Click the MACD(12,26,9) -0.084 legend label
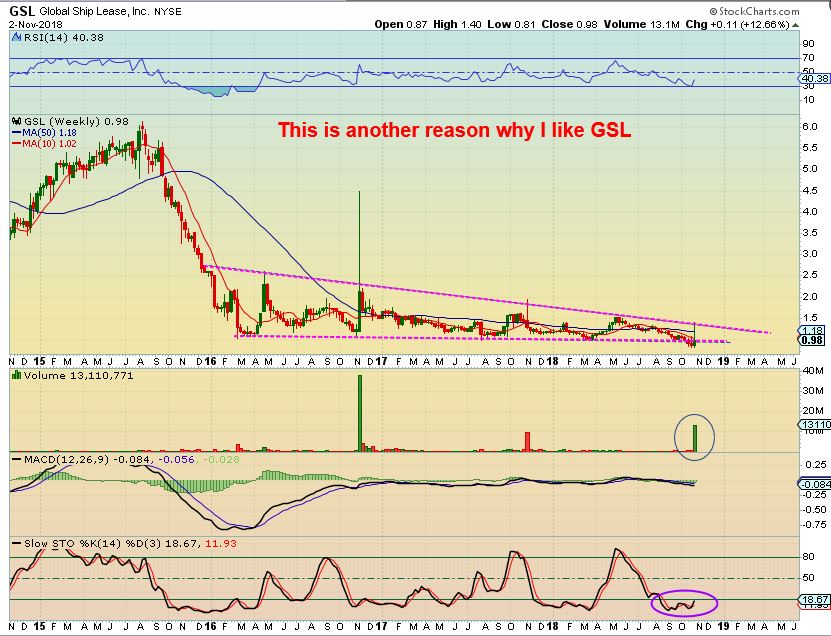831x636 pixels. click(x=87, y=460)
